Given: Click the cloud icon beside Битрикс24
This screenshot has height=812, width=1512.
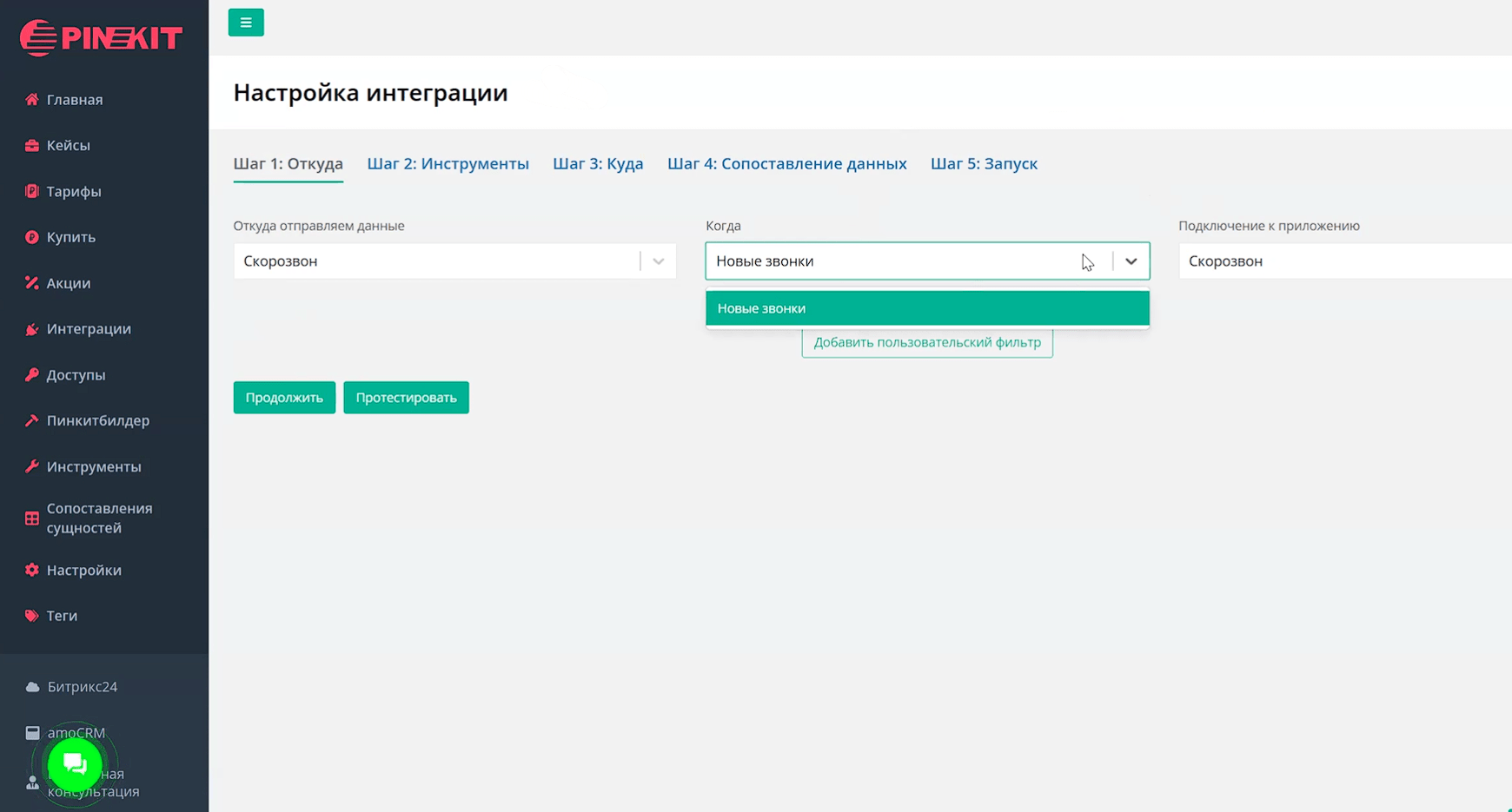Looking at the screenshot, I should [32, 687].
